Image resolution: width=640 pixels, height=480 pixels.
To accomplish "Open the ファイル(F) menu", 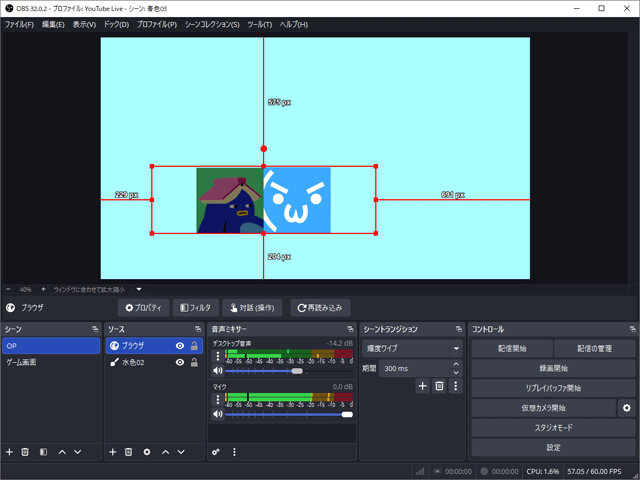I will [19, 23].
